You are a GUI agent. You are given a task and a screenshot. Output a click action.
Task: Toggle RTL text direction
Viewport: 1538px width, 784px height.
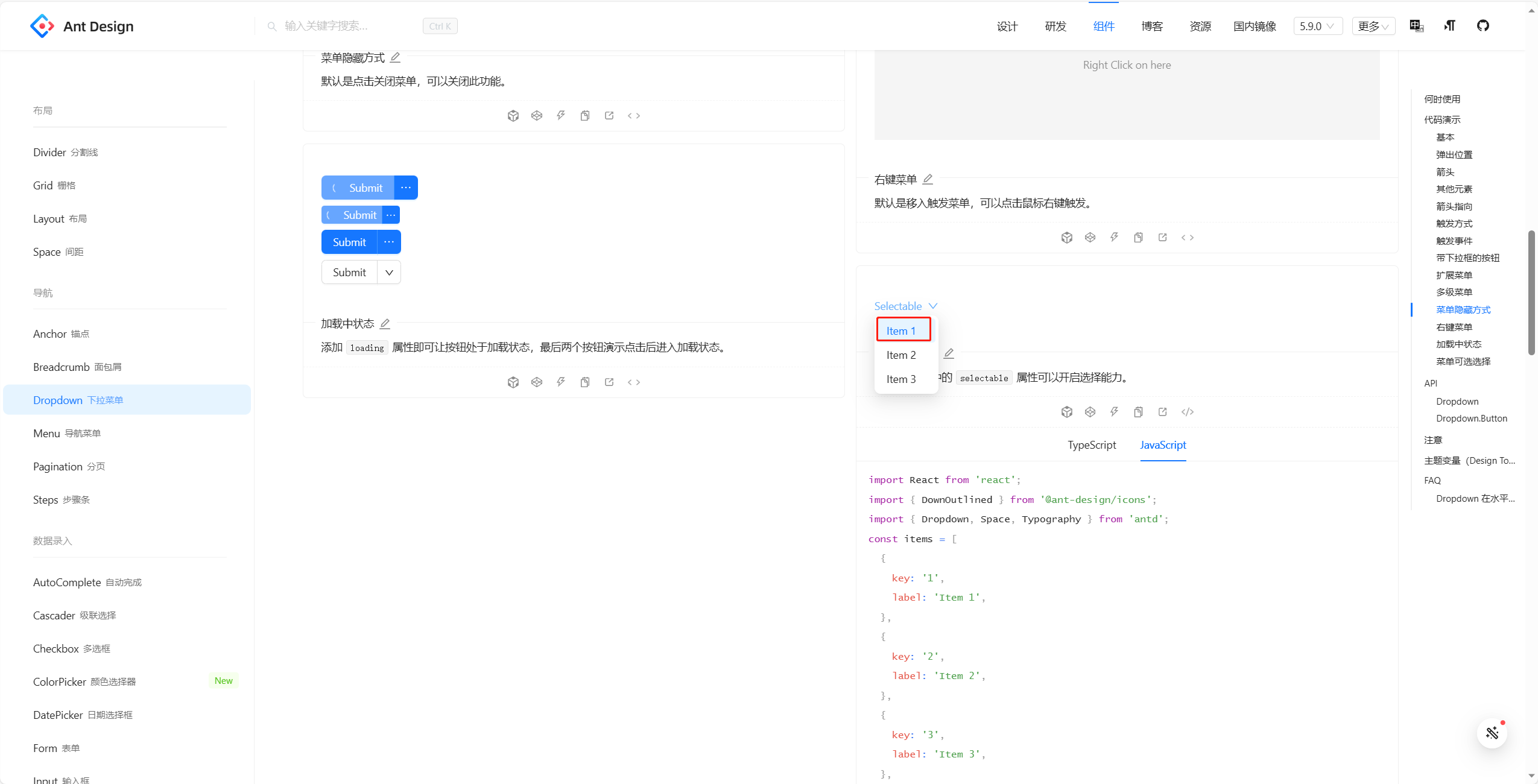tap(1449, 26)
